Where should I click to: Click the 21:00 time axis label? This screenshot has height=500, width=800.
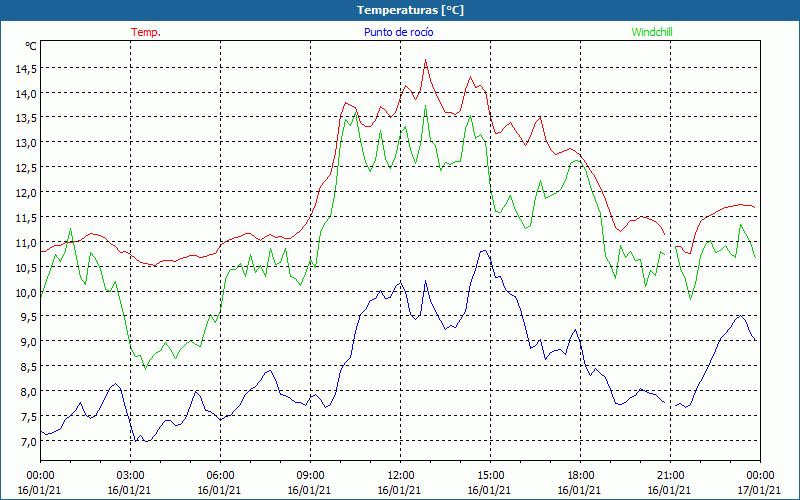click(670, 476)
